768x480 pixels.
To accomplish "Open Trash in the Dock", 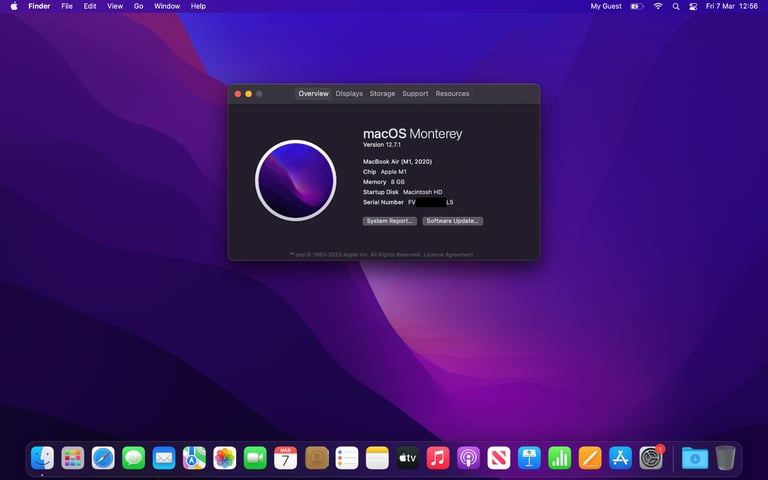I will 725,458.
